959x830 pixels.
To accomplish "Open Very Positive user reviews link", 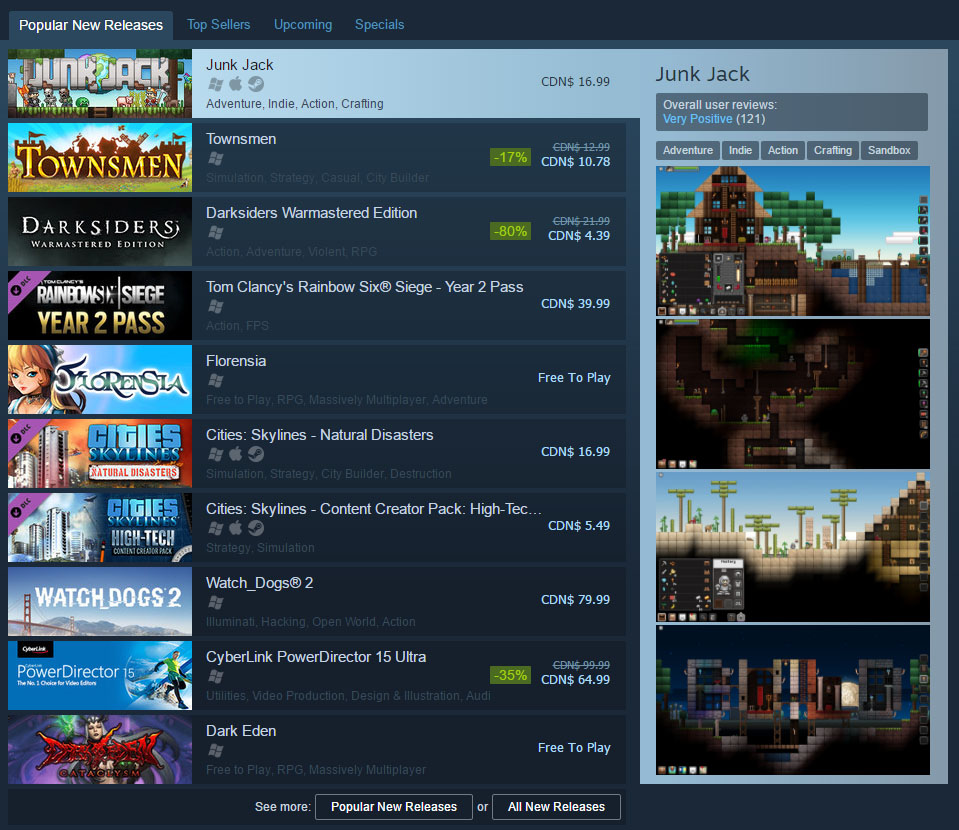I will (697, 119).
